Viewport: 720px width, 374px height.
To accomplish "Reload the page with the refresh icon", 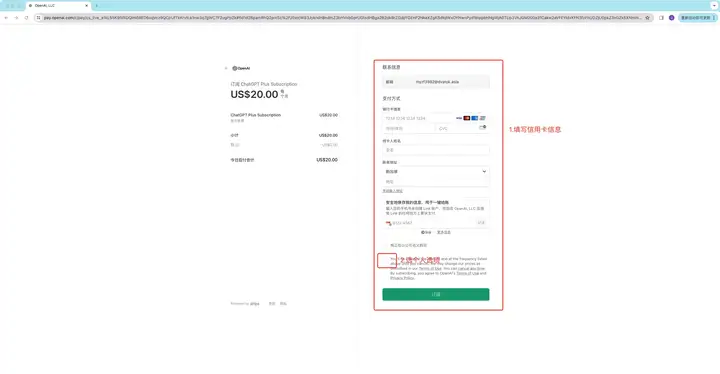I will 26,17.
